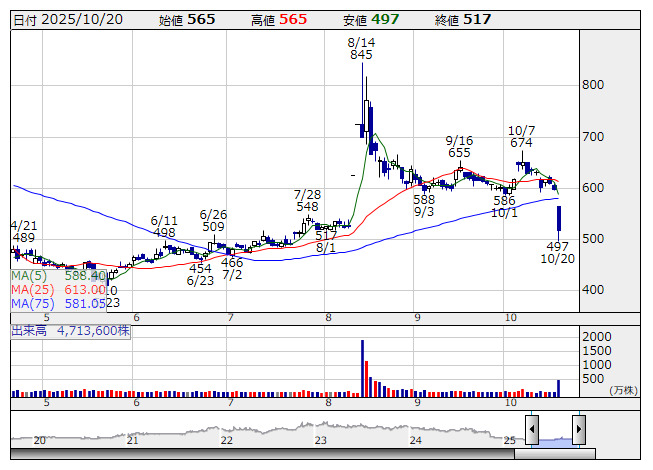Click the tallest volume bar in August
This screenshot has width=653, height=470.
[361, 367]
